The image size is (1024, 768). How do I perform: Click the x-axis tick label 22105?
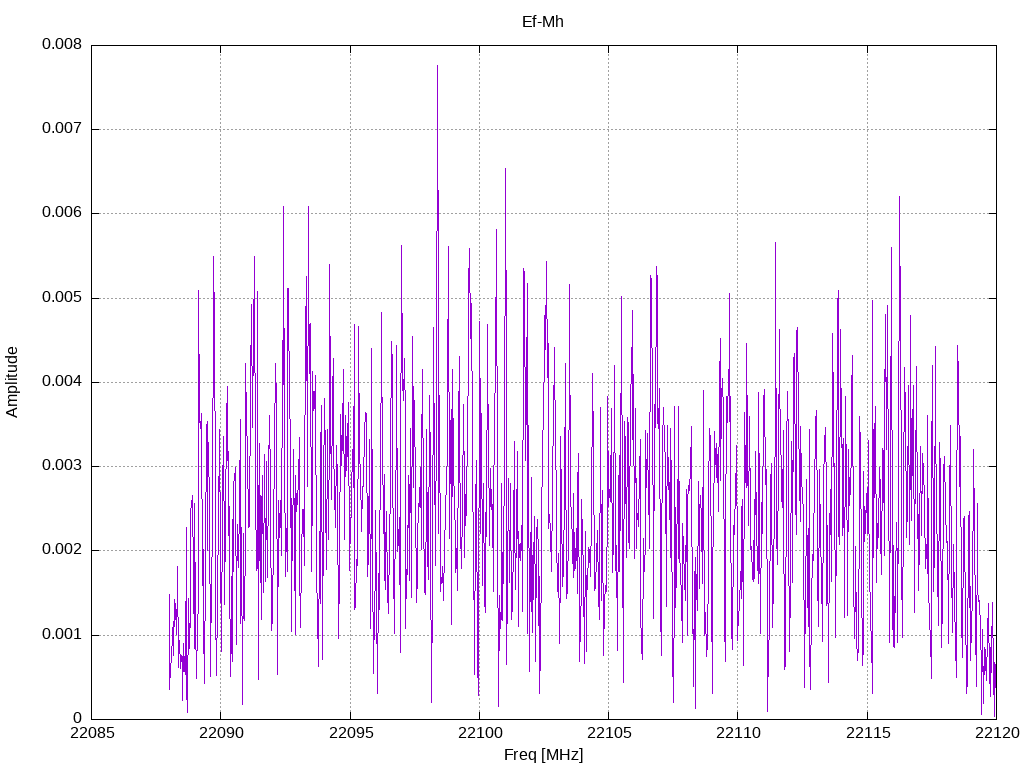(609, 733)
